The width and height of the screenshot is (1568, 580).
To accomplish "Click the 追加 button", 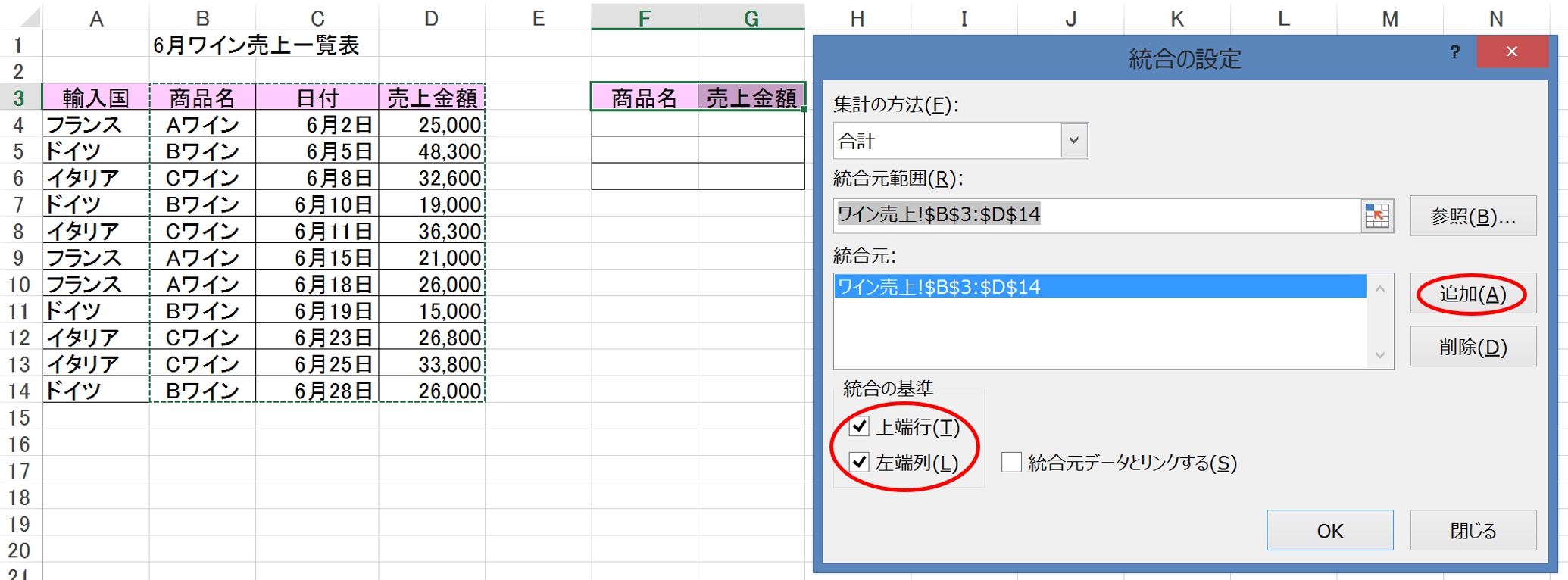I will (x=1473, y=294).
